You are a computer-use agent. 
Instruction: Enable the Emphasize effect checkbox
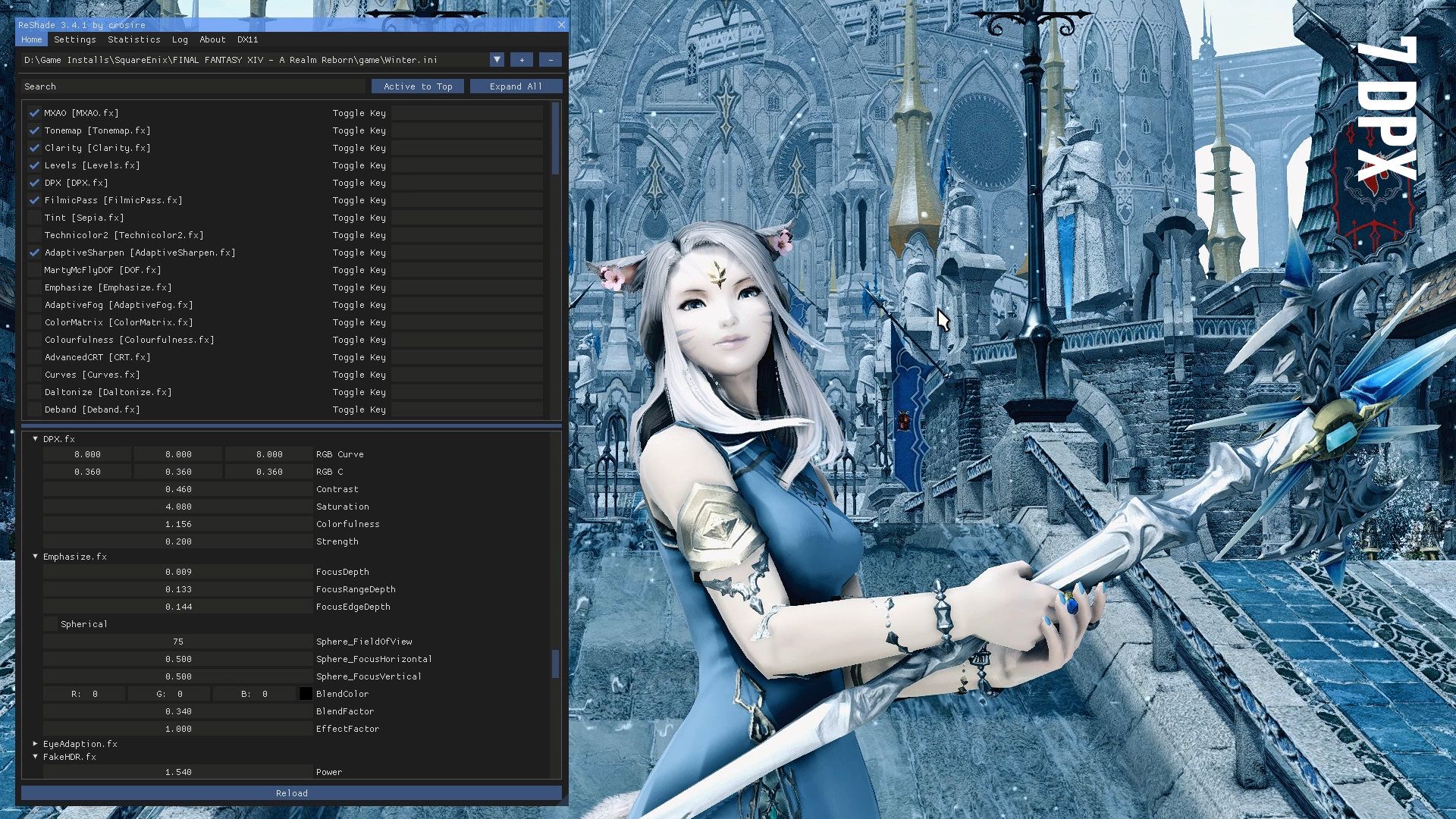(x=34, y=287)
